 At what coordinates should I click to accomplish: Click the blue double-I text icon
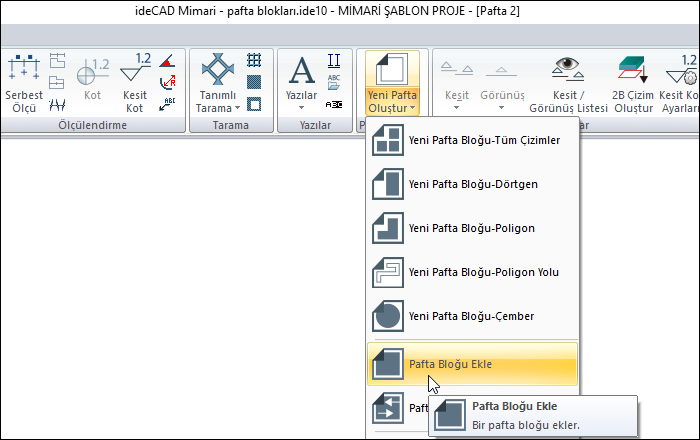point(334,60)
